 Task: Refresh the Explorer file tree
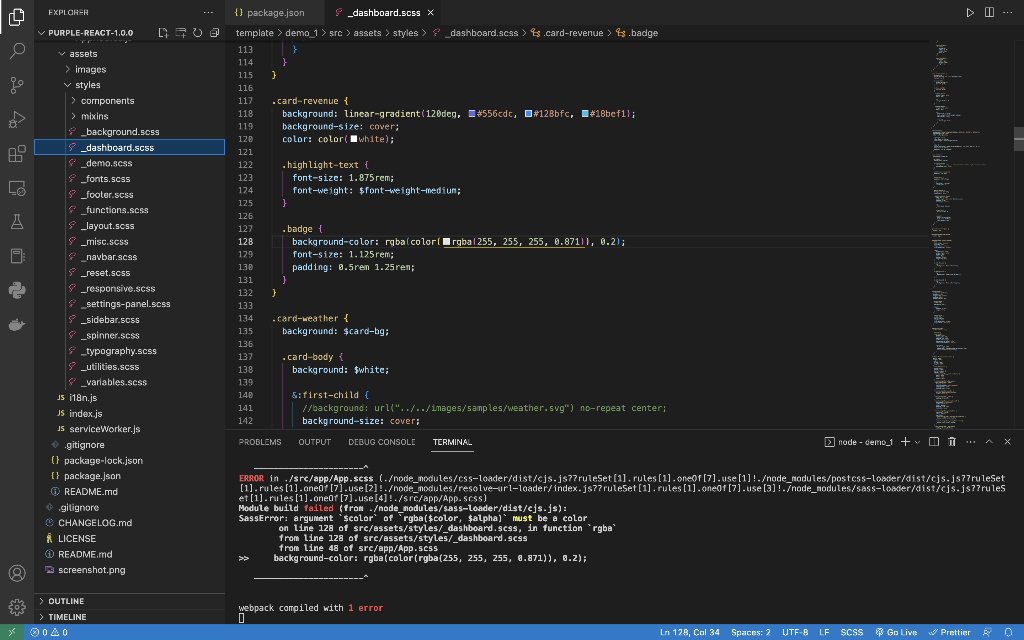tap(197, 33)
